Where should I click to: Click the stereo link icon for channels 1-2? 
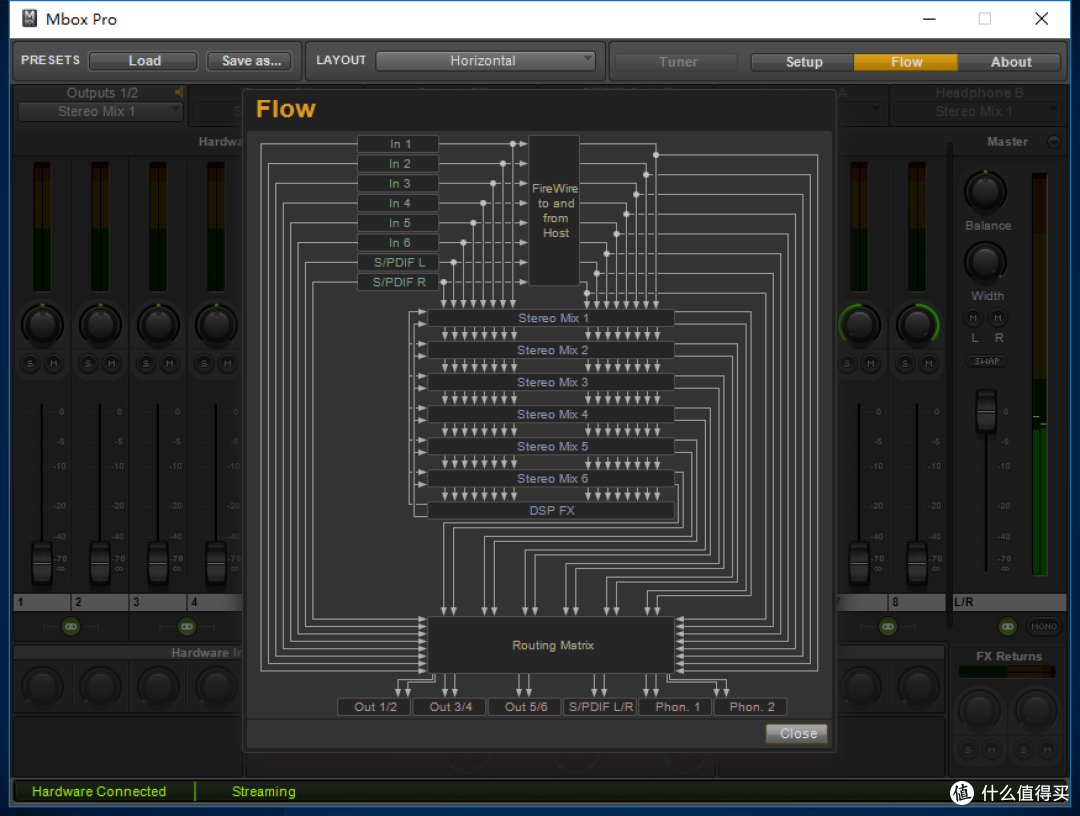coord(70,627)
